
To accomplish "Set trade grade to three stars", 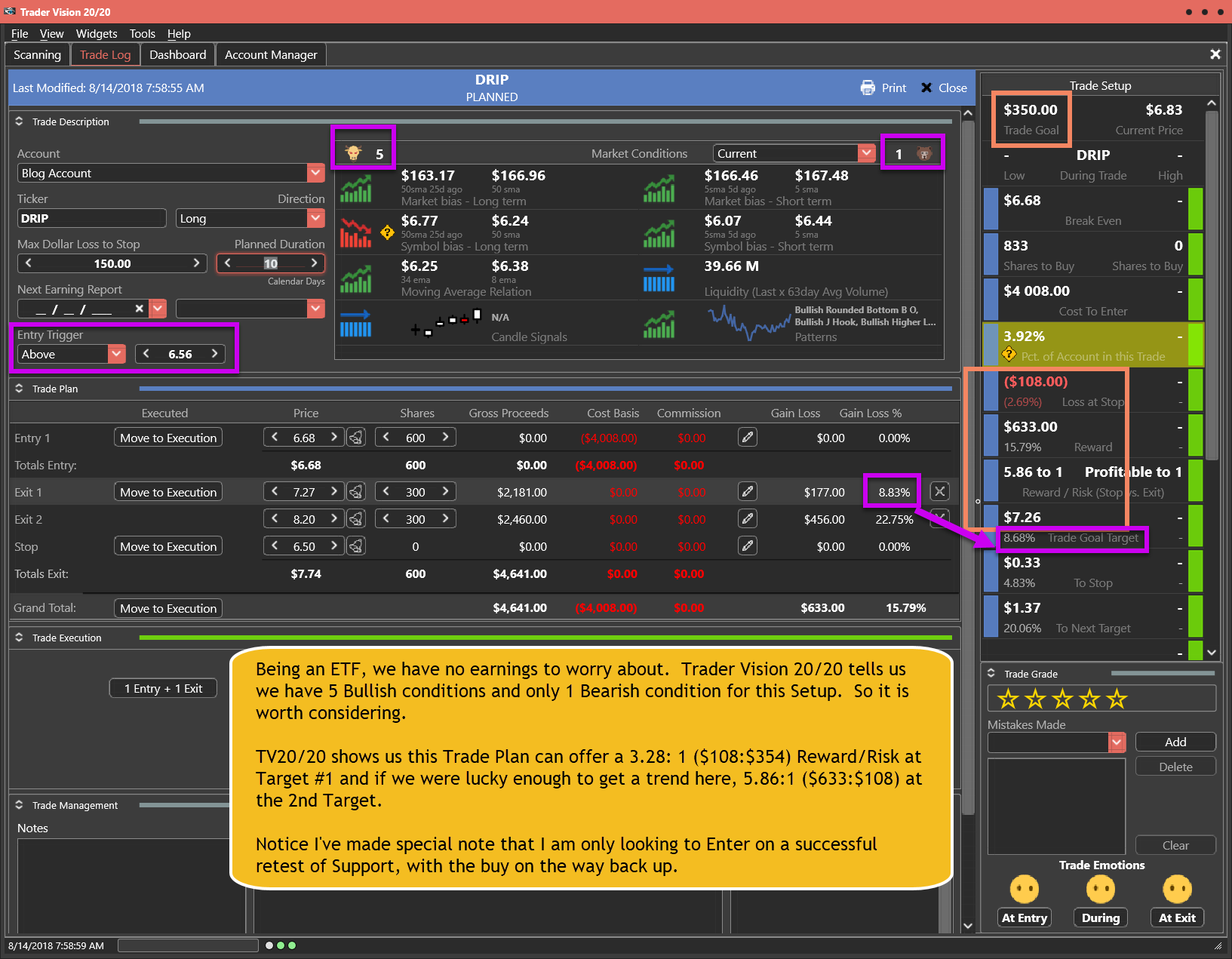I will (1062, 699).
